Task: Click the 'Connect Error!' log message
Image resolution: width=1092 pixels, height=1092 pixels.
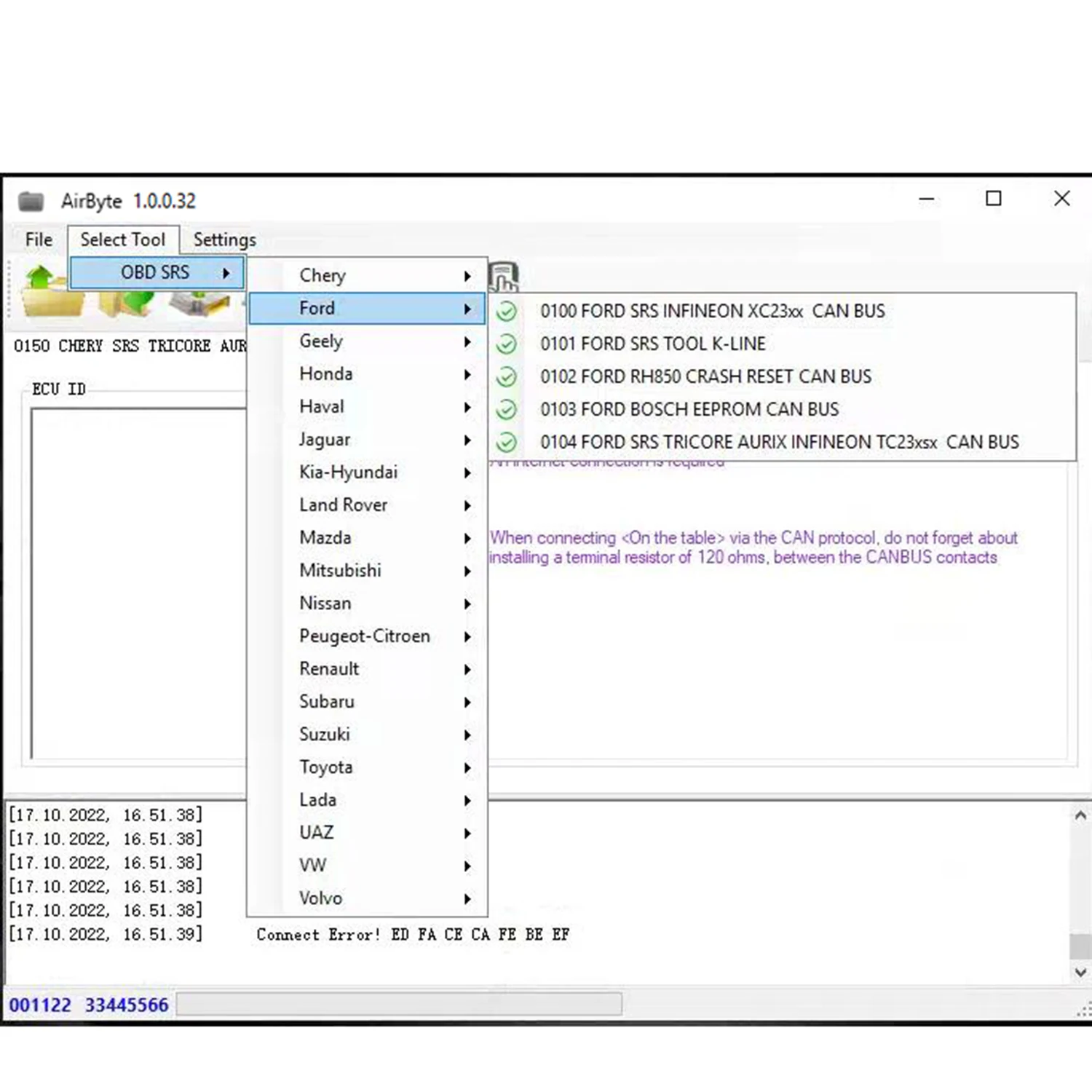Action: pos(413,935)
